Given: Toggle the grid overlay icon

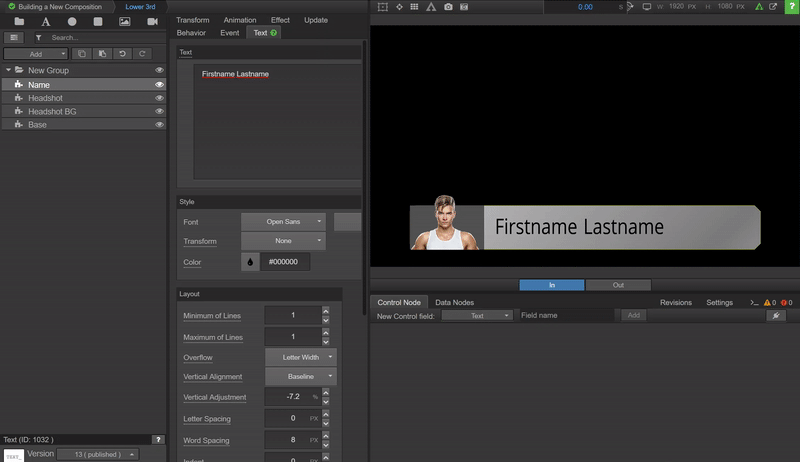Looking at the screenshot, I should (x=414, y=7).
